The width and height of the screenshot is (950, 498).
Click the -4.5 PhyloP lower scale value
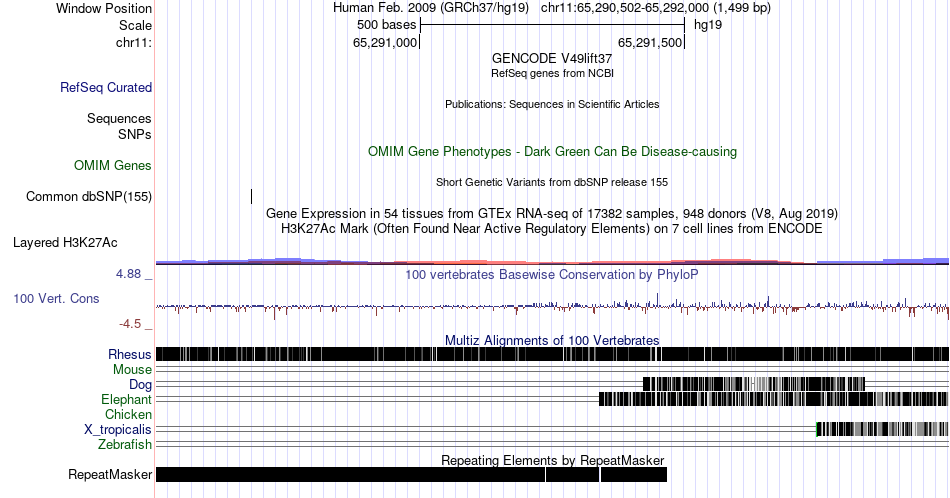[130, 324]
